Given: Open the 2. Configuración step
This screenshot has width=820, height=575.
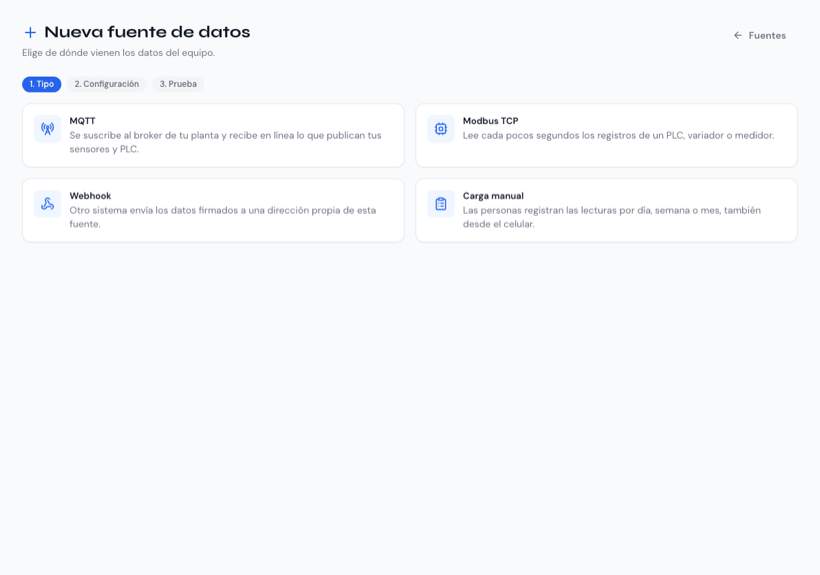Looking at the screenshot, I should pyautogui.click(x=107, y=84).
